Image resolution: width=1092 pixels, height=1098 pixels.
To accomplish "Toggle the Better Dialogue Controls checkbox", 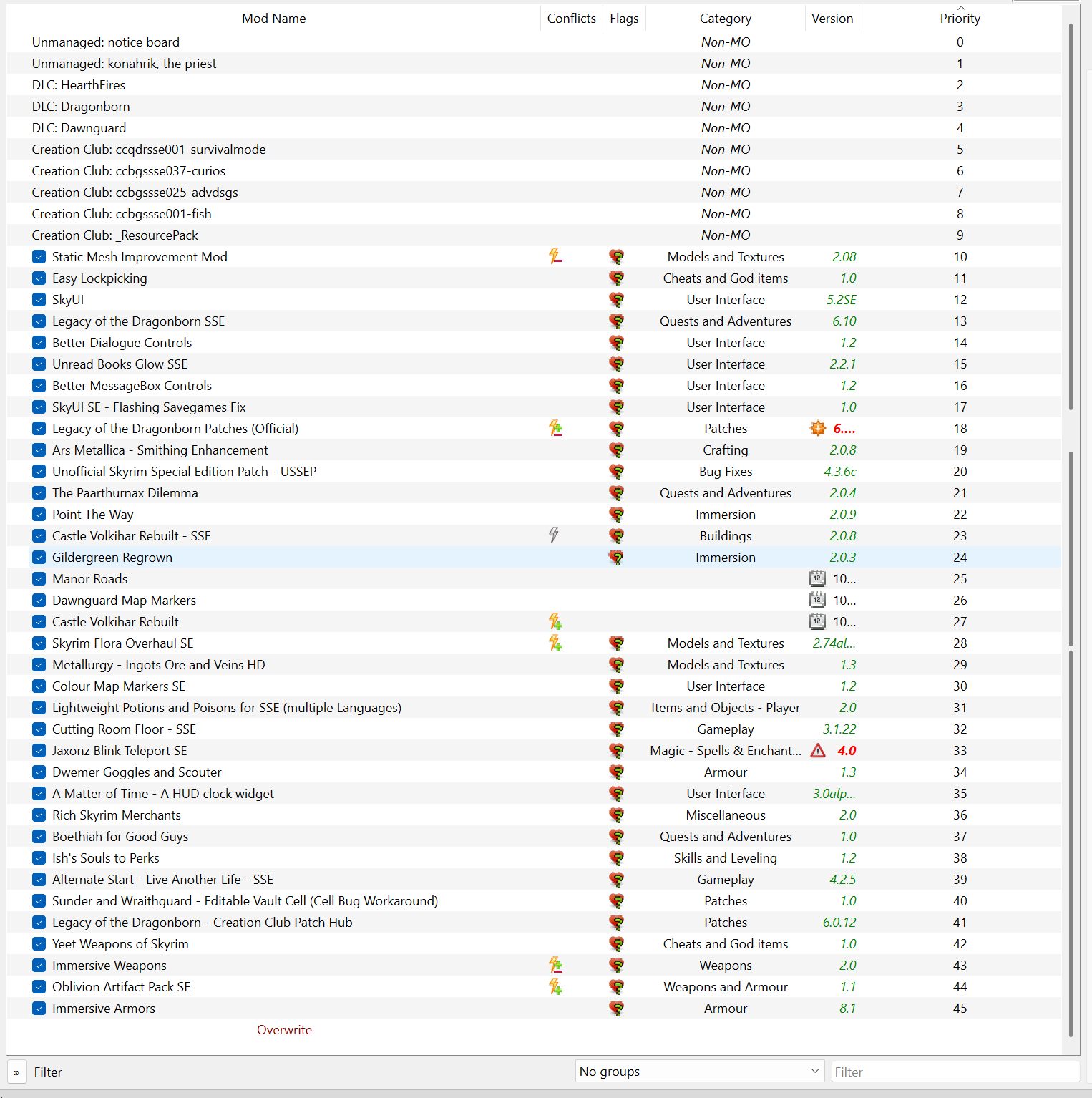I will coord(39,342).
